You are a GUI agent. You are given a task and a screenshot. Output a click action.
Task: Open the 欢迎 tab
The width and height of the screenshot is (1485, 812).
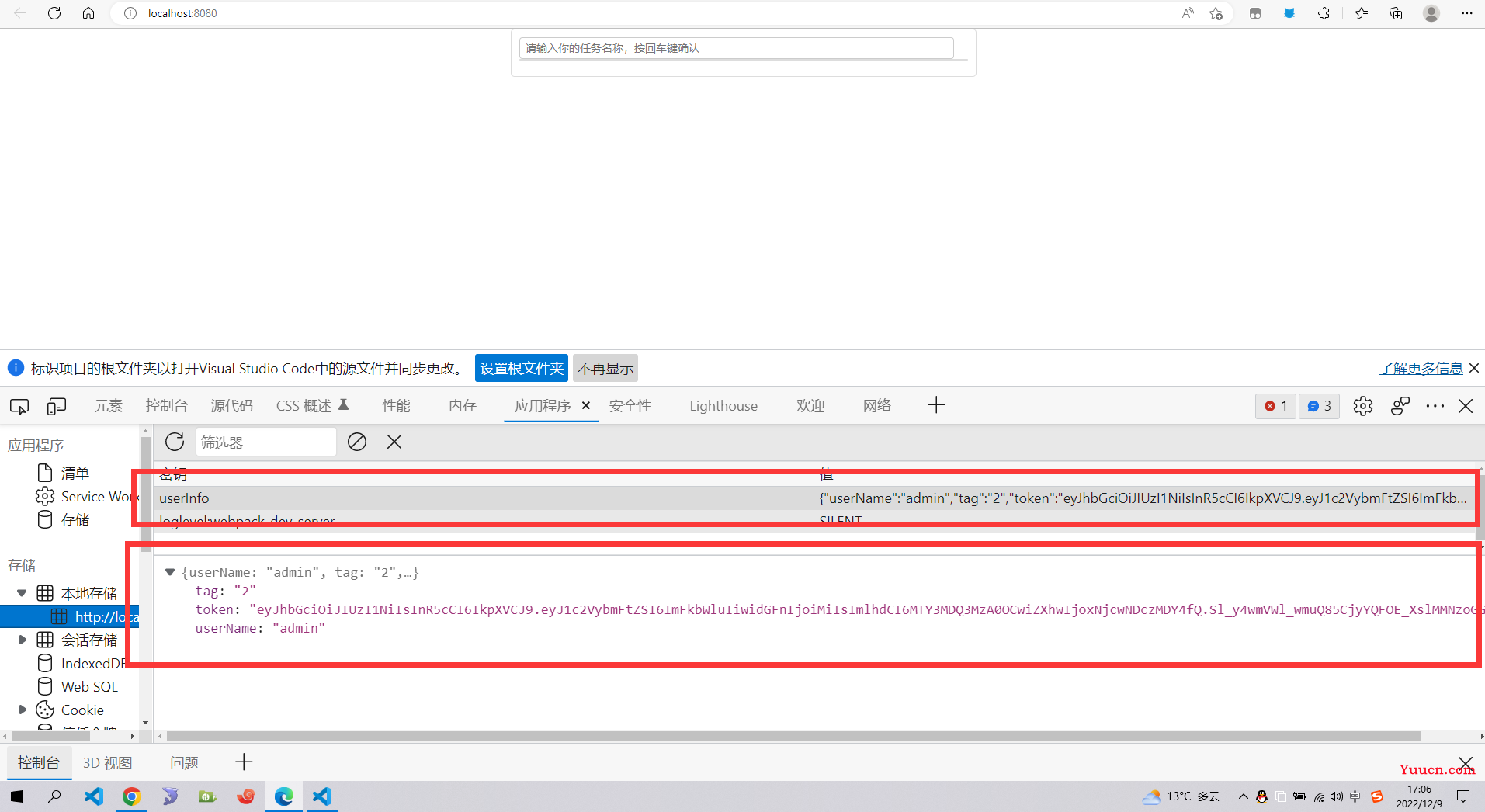pos(810,406)
